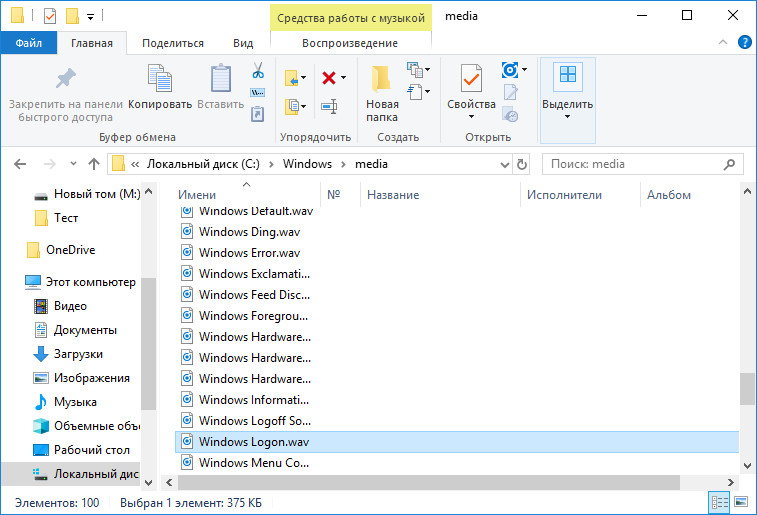Viewport: 757px width, 515px height.
Task: Click the Properties checkmark in quick access toolbar
Action: (x=50, y=16)
